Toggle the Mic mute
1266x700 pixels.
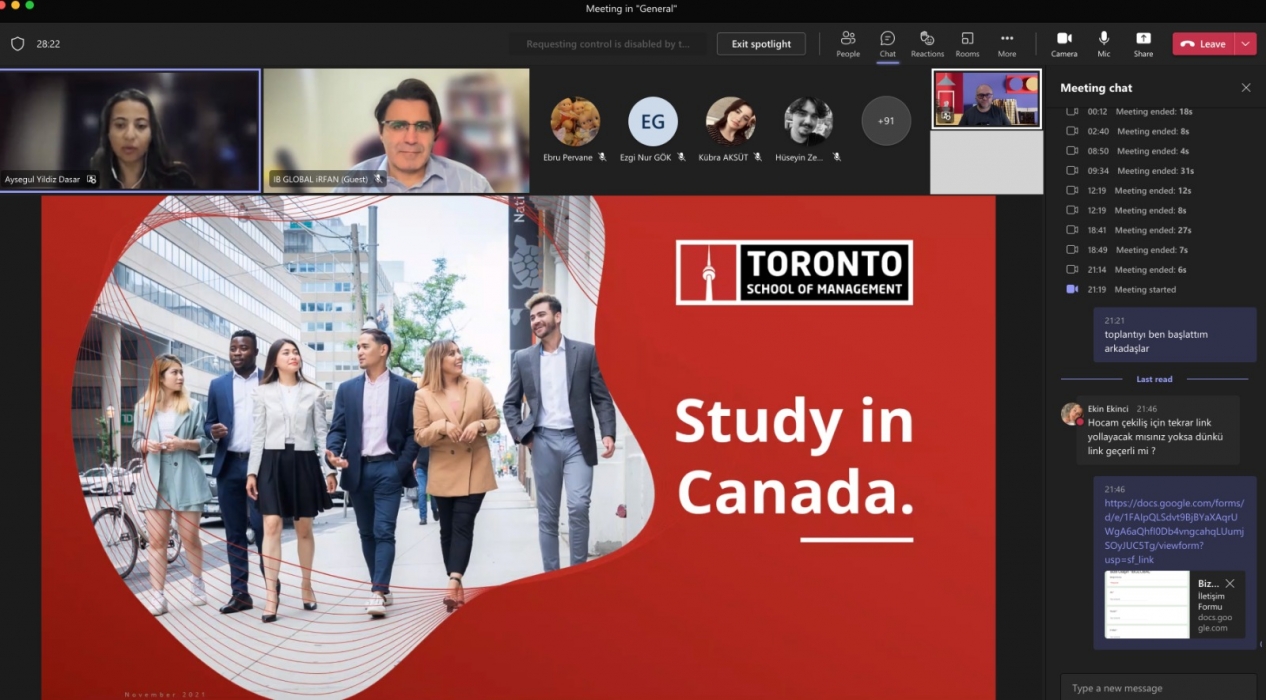tap(1104, 44)
